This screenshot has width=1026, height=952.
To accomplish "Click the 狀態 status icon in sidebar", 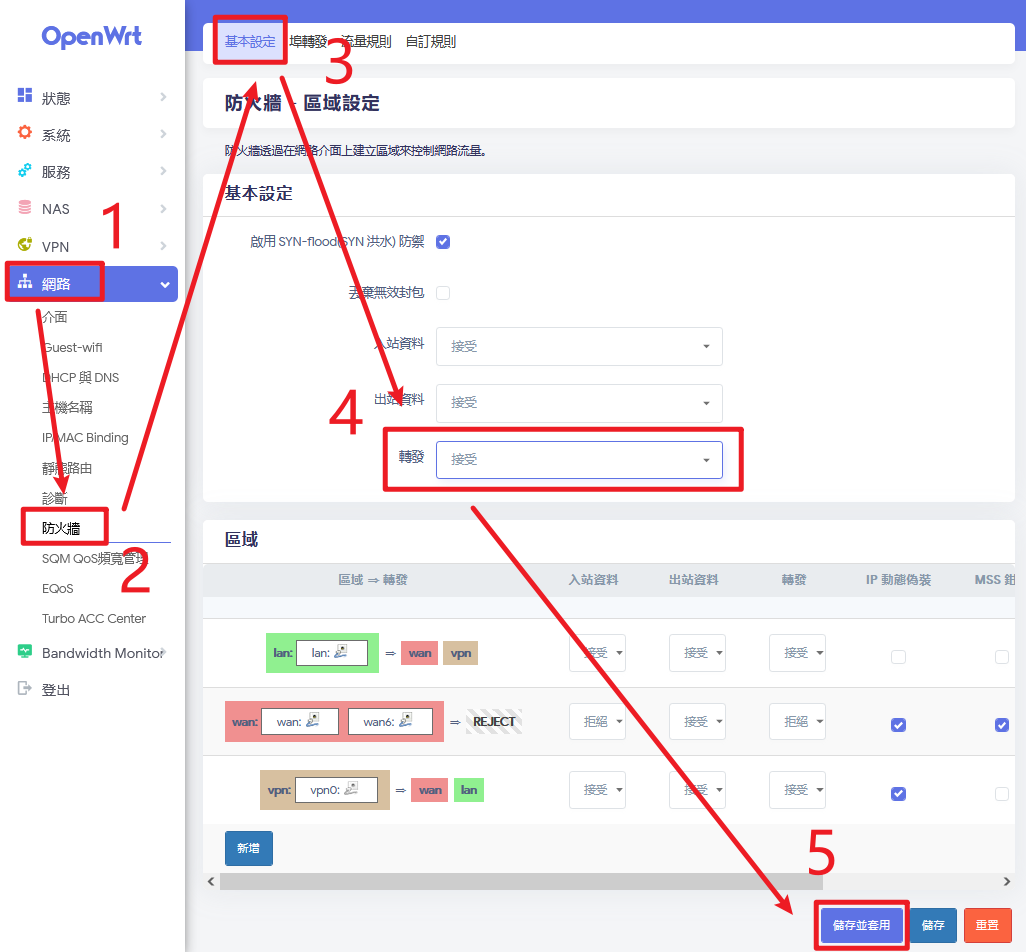I will click(x=25, y=96).
